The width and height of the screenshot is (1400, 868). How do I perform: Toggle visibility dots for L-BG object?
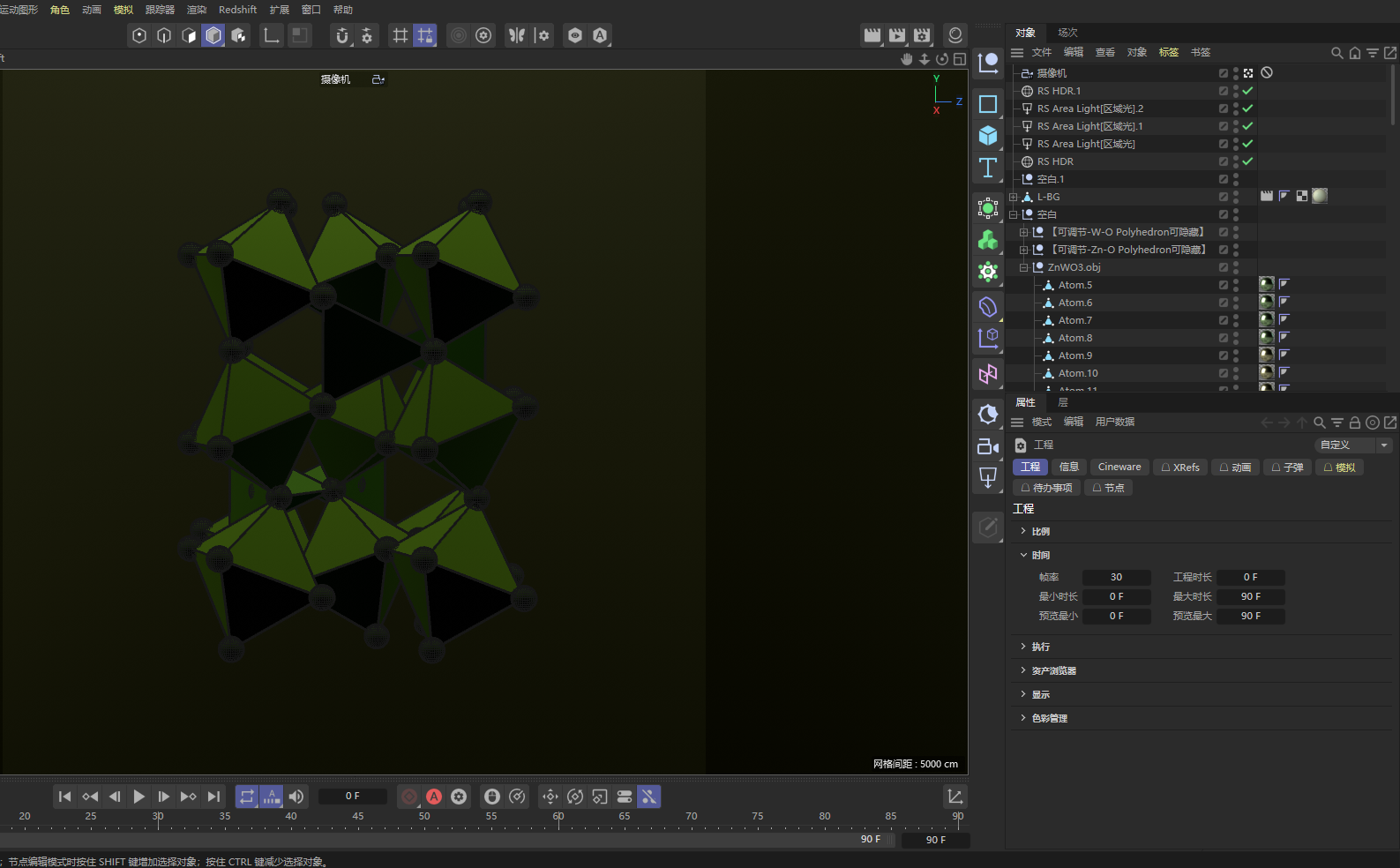point(1236,197)
